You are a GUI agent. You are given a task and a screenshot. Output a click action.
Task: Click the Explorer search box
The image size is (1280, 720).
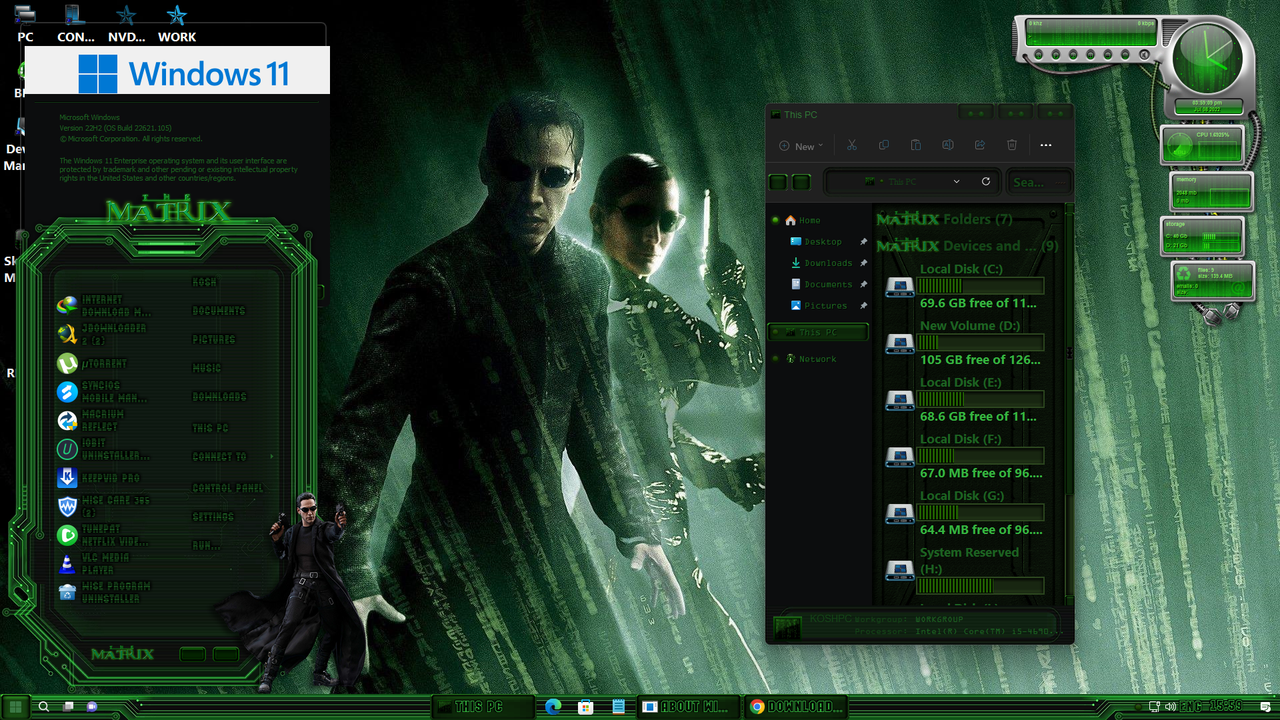pyautogui.click(x=1037, y=182)
